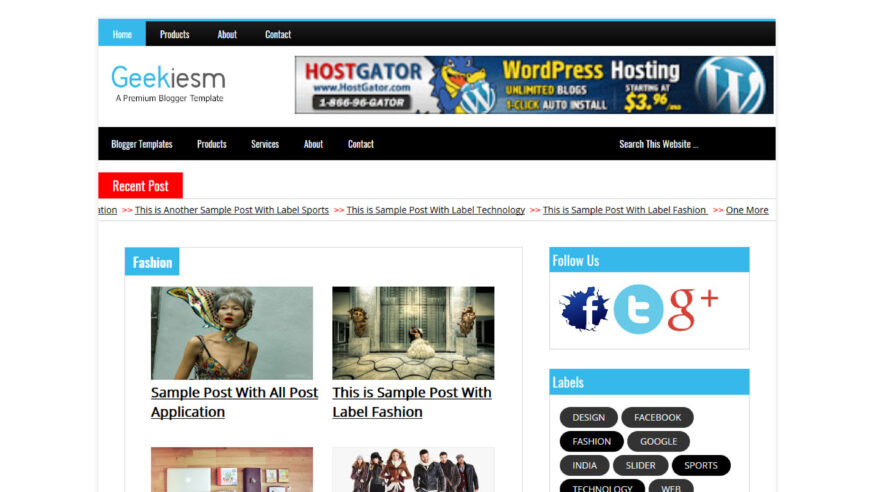Click the red Recent Post heading
Screen dimensions: 874x492
pos(140,186)
